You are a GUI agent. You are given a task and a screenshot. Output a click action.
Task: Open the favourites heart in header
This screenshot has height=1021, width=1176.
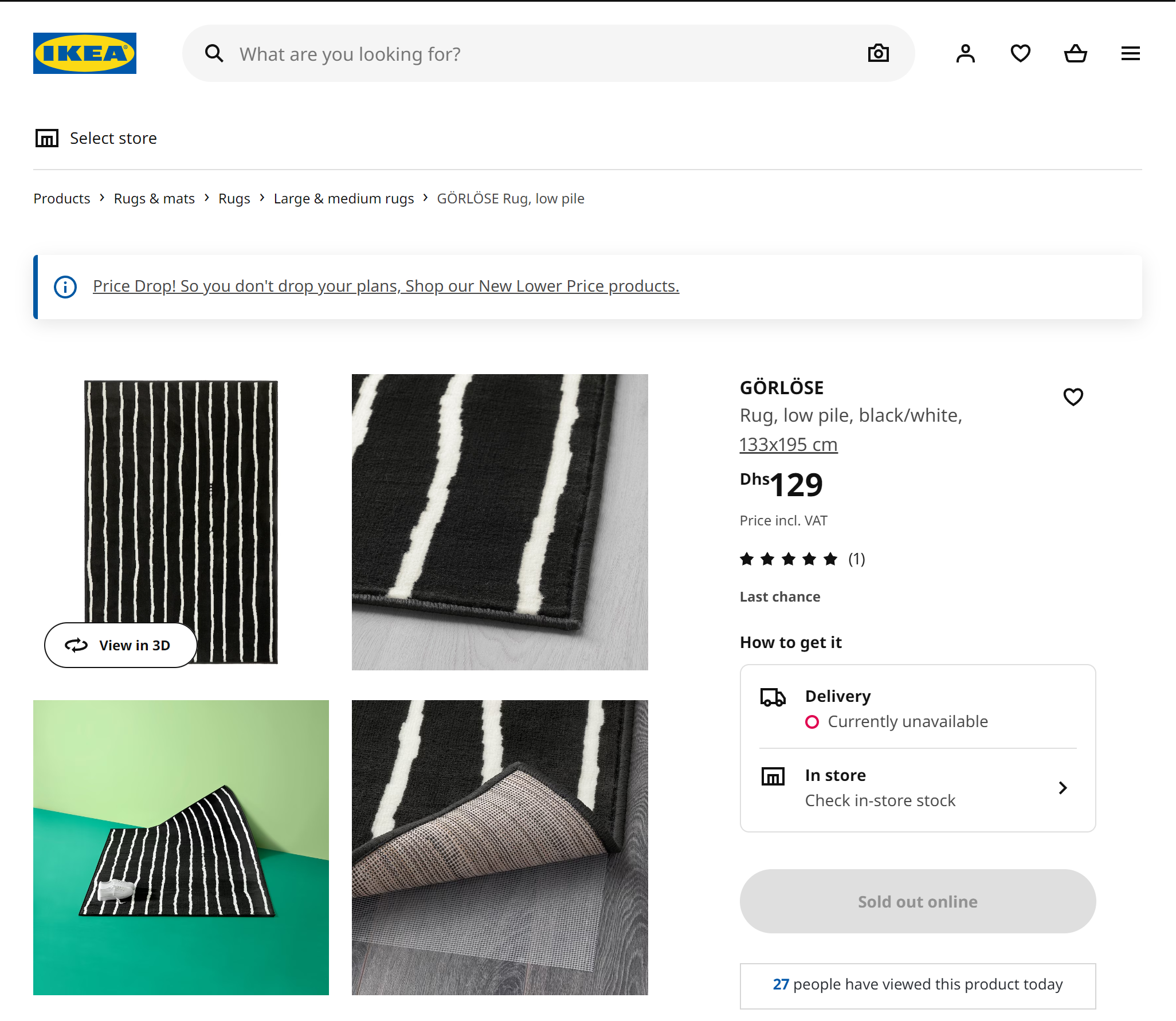[x=1021, y=53]
